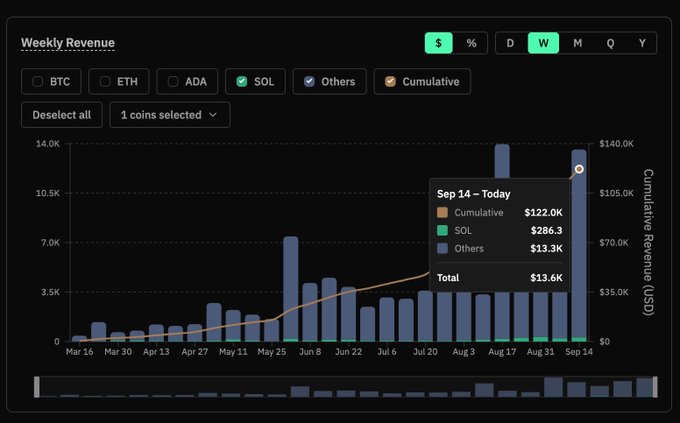Click the $140.0K right axis label

[x=616, y=144]
